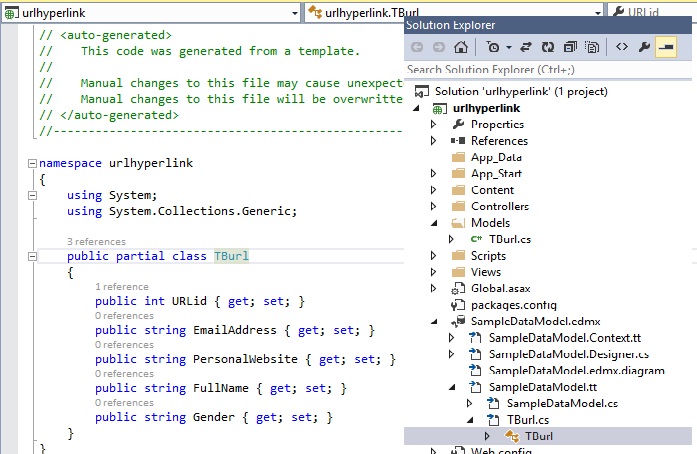Image resolution: width=697 pixels, height=454 pixels.
Task: Select the App_Data folder
Action: [496, 157]
